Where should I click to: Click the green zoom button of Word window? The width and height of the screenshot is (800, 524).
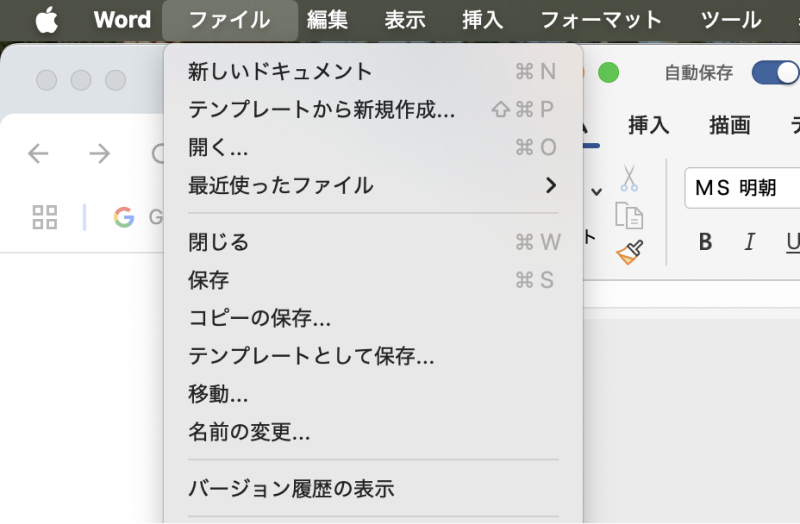608,73
